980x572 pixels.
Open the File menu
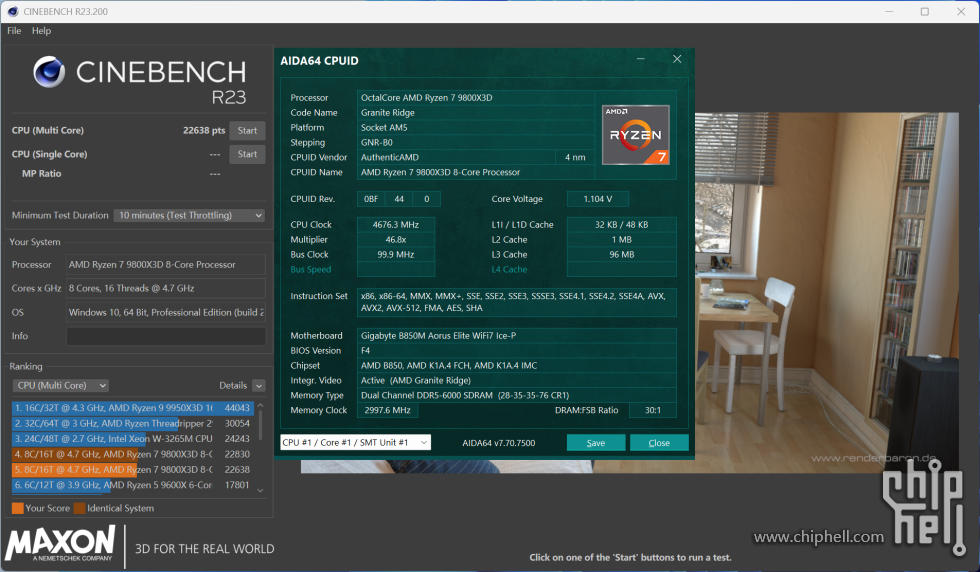point(14,31)
